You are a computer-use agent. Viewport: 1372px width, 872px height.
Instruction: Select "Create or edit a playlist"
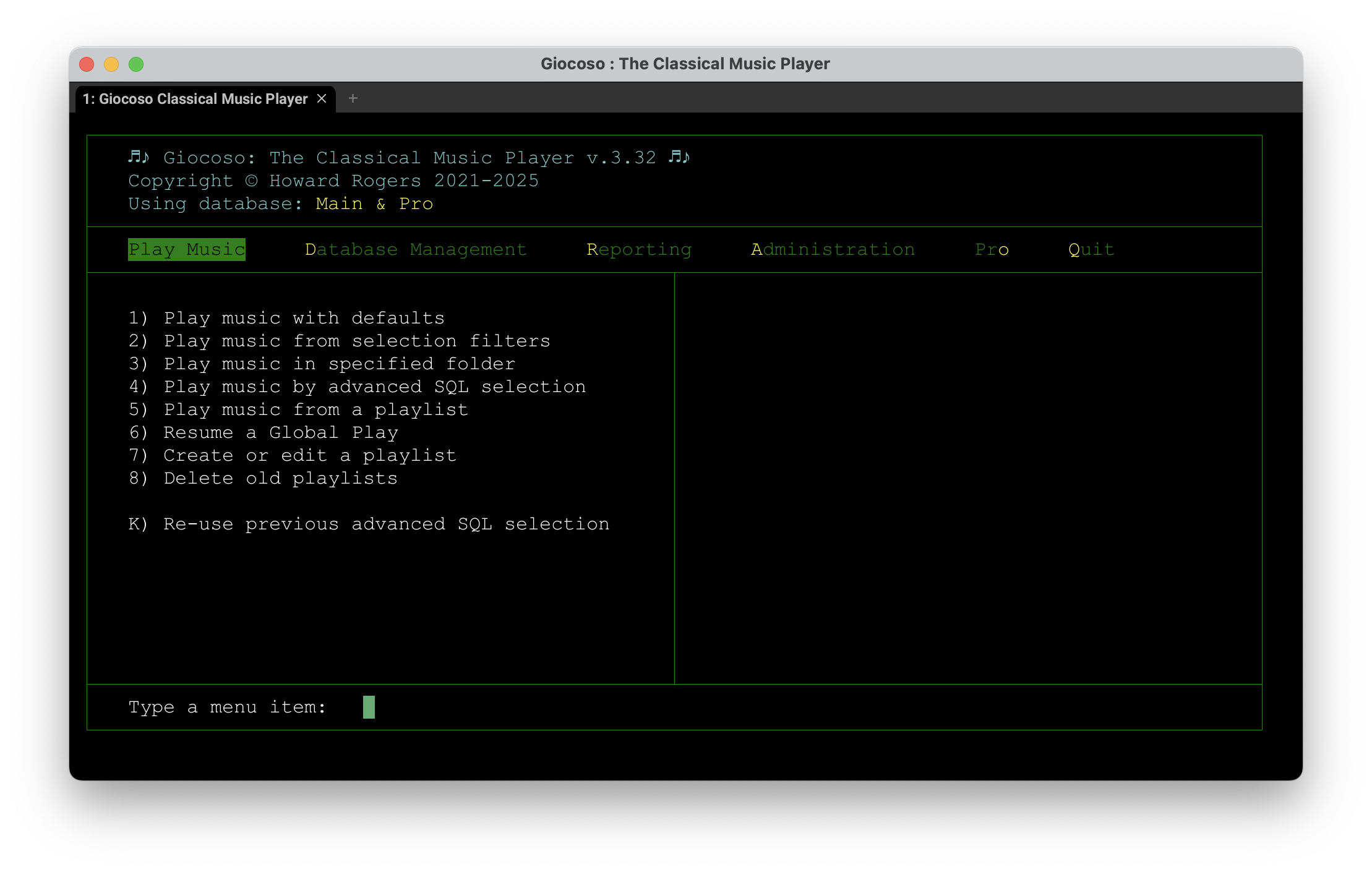coord(292,455)
